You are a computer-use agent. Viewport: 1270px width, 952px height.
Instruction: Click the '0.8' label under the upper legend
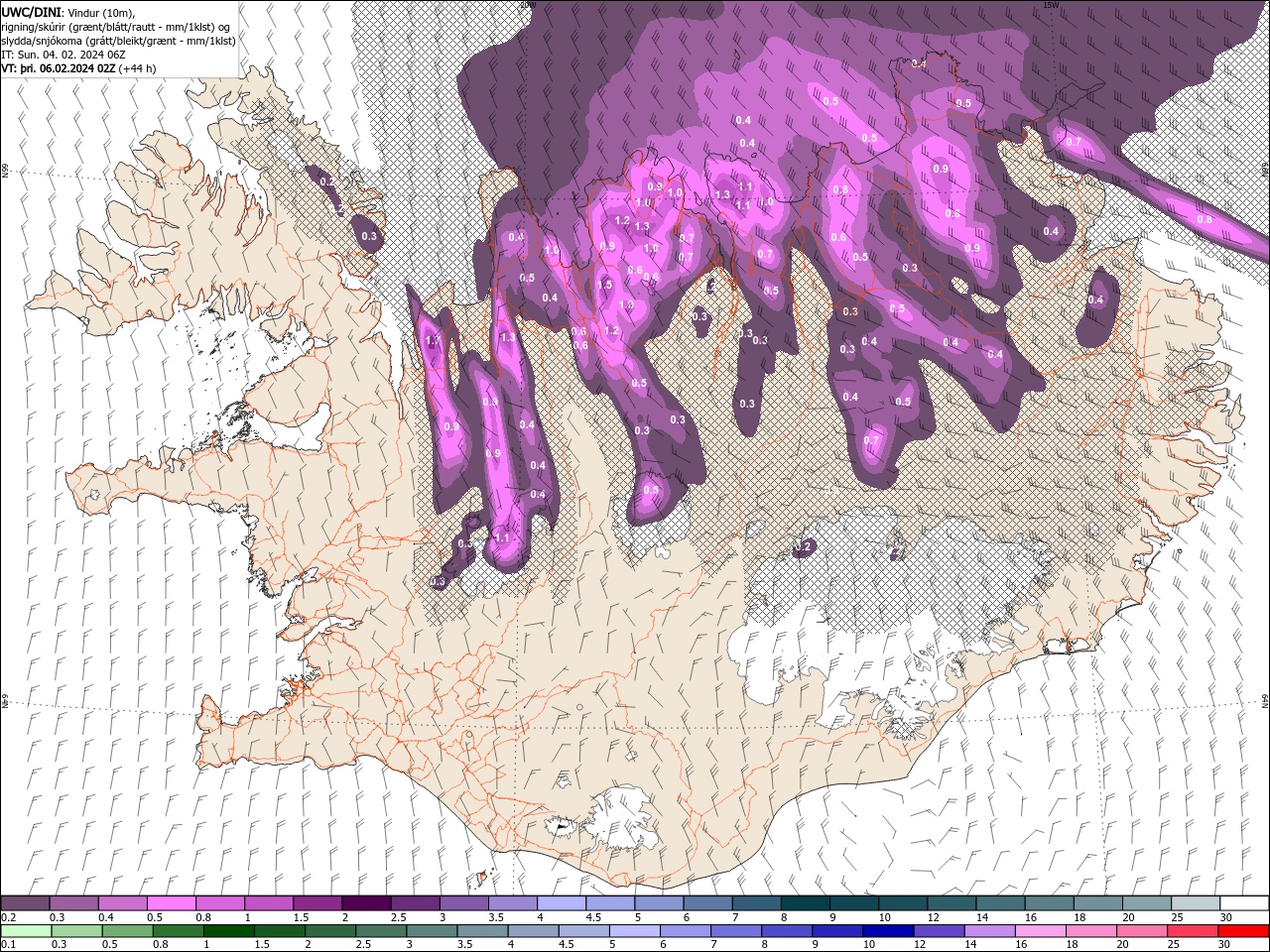(x=203, y=917)
